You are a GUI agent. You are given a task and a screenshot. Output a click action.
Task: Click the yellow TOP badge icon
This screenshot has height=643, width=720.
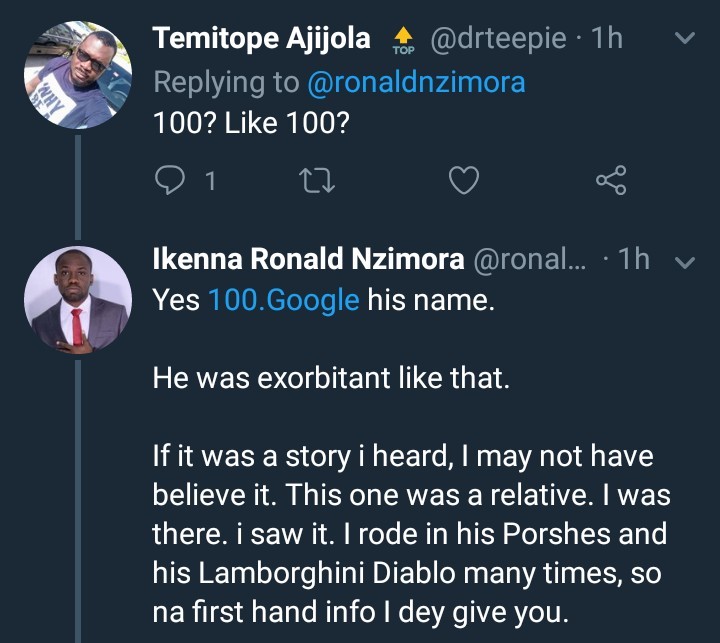pos(403,40)
